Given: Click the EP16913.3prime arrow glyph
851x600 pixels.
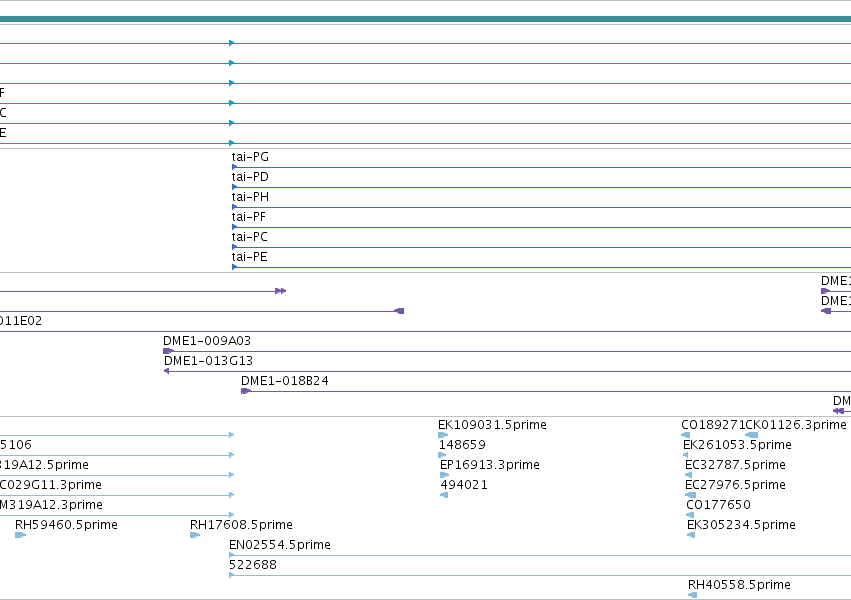Looking at the screenshot, I should pyautogui.click(x=444, y=475).
